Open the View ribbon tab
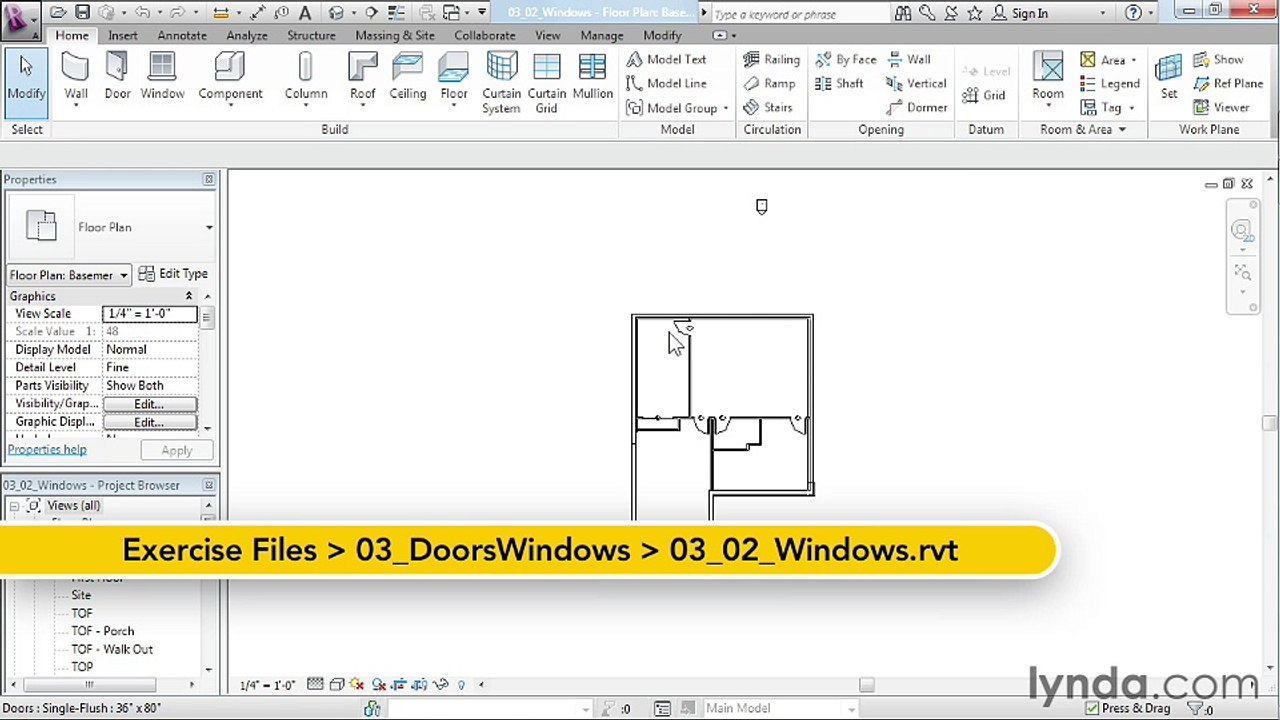The width and height of the screenshot is (1280, 720). click(547, 35)
